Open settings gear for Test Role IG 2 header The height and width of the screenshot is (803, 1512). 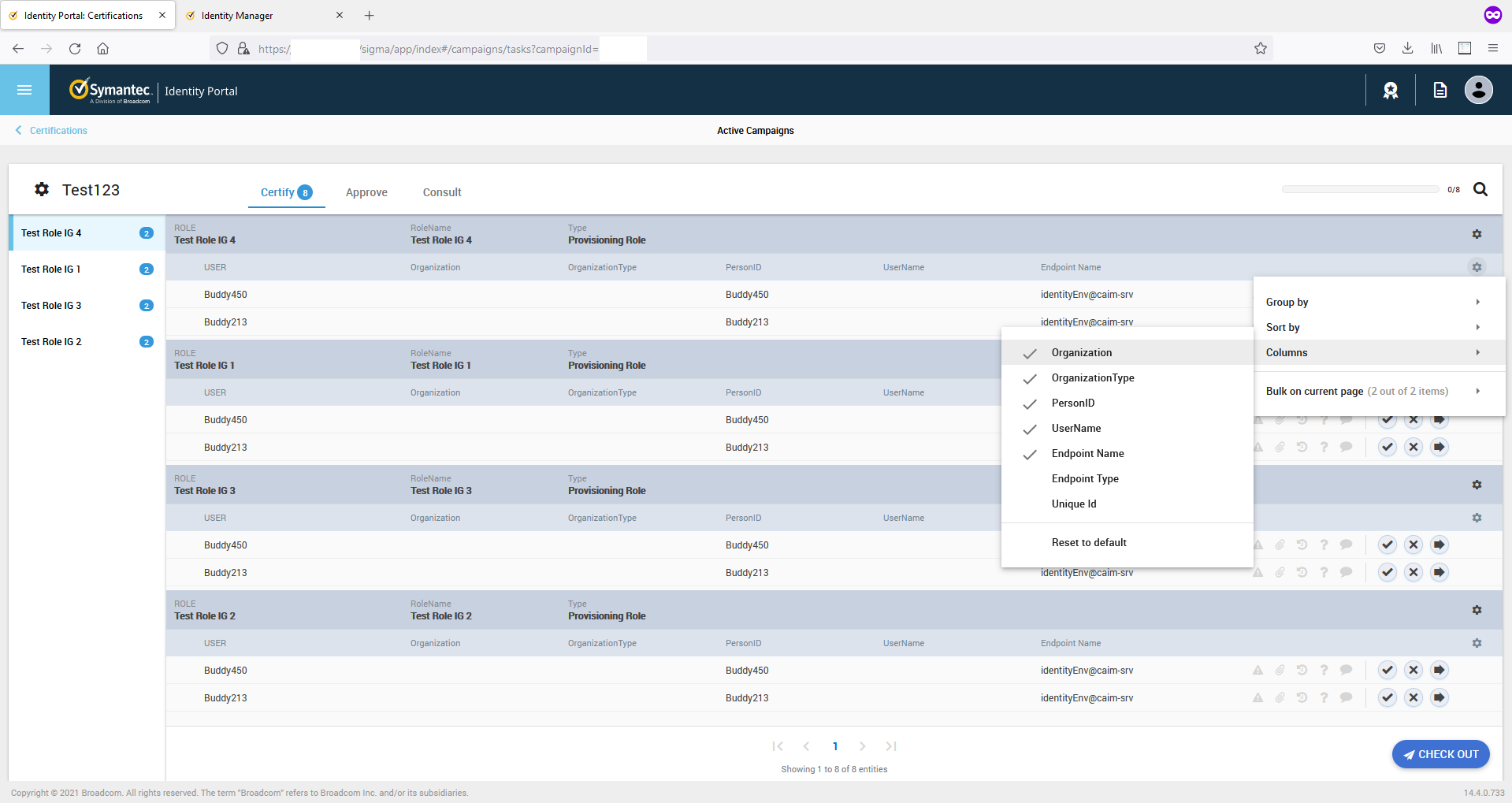pos(1477,610)
